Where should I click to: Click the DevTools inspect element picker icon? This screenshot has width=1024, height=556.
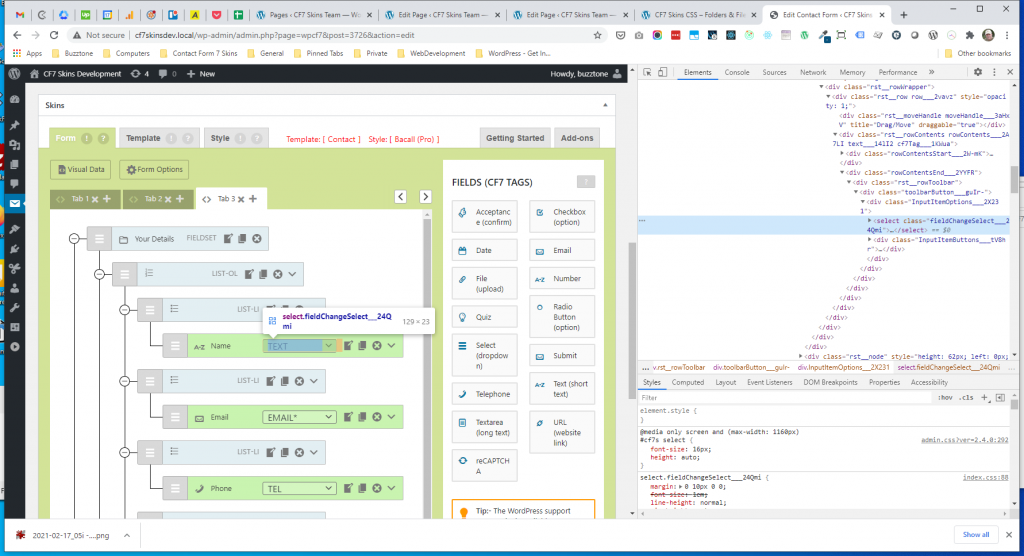click(x=647, y=73)
